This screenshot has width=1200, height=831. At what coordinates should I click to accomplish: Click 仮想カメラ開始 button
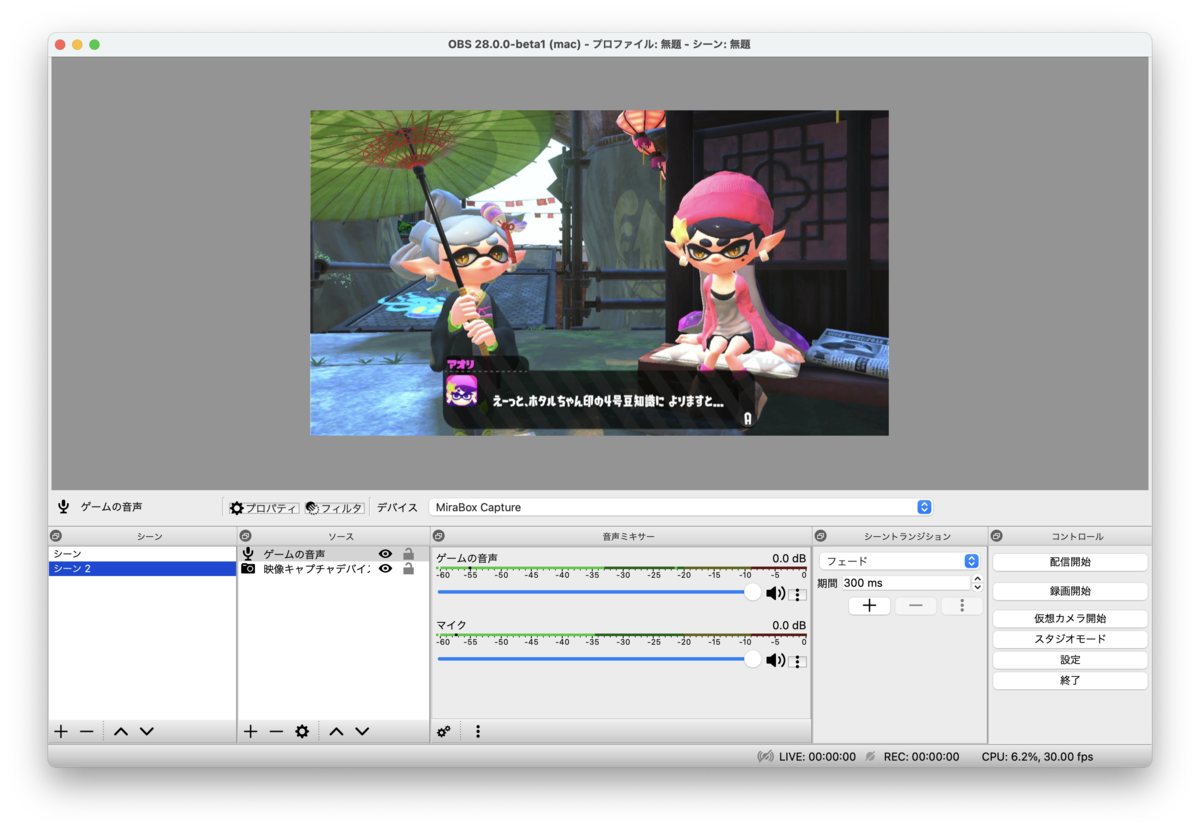pyautogui.click(x=1070, y=619)
